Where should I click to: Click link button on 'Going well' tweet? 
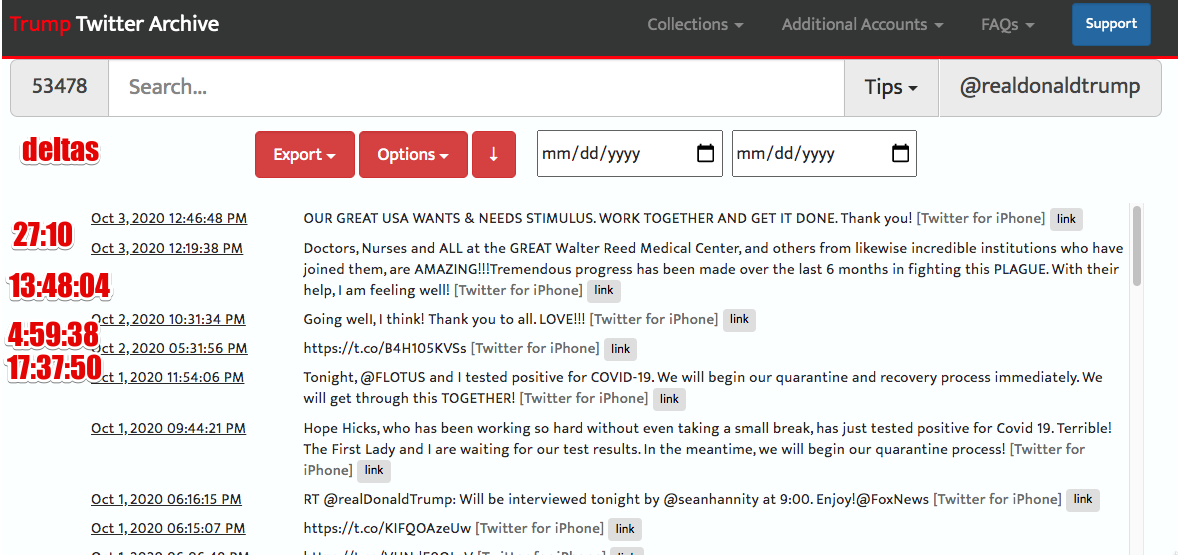pyautogui.click(x=739, y=319)
